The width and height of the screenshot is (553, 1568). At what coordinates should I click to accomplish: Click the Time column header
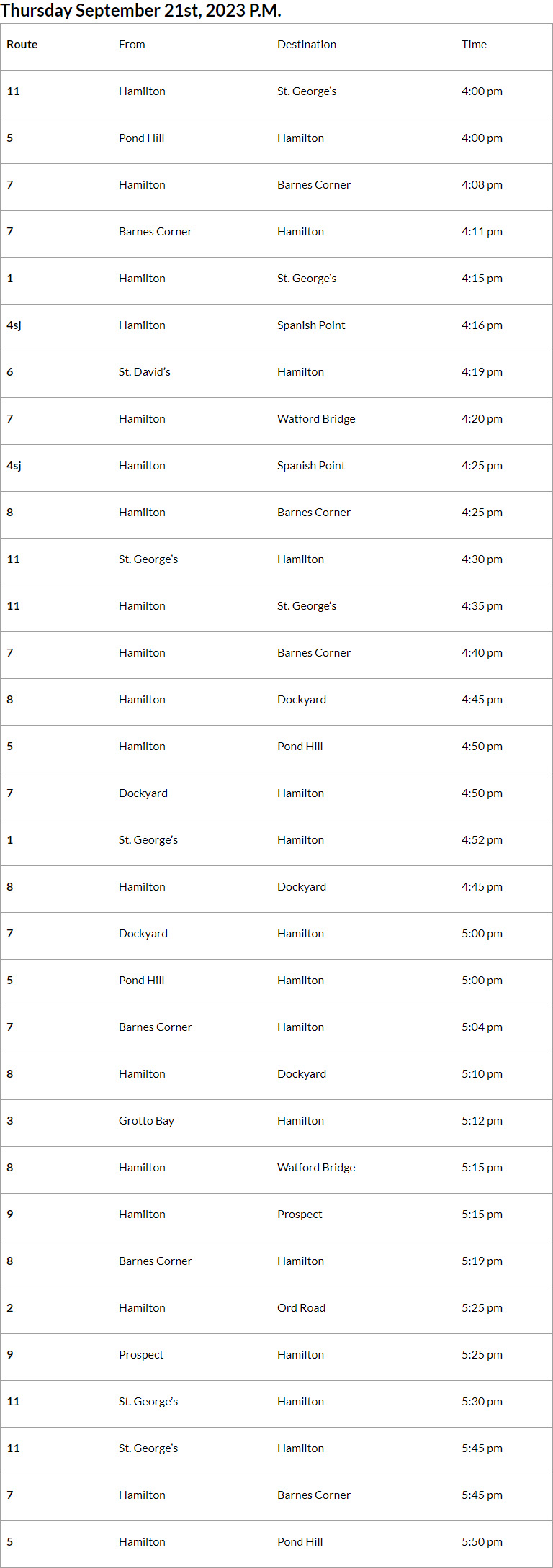[x=474, y=45]
